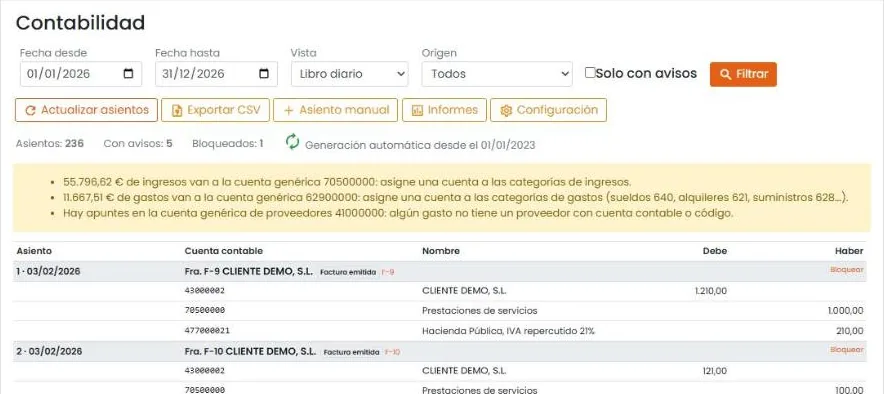Click the Generación automática desde el 01/01/2023 text
This screenshot has height=394, width=884.
coord(420,145)
